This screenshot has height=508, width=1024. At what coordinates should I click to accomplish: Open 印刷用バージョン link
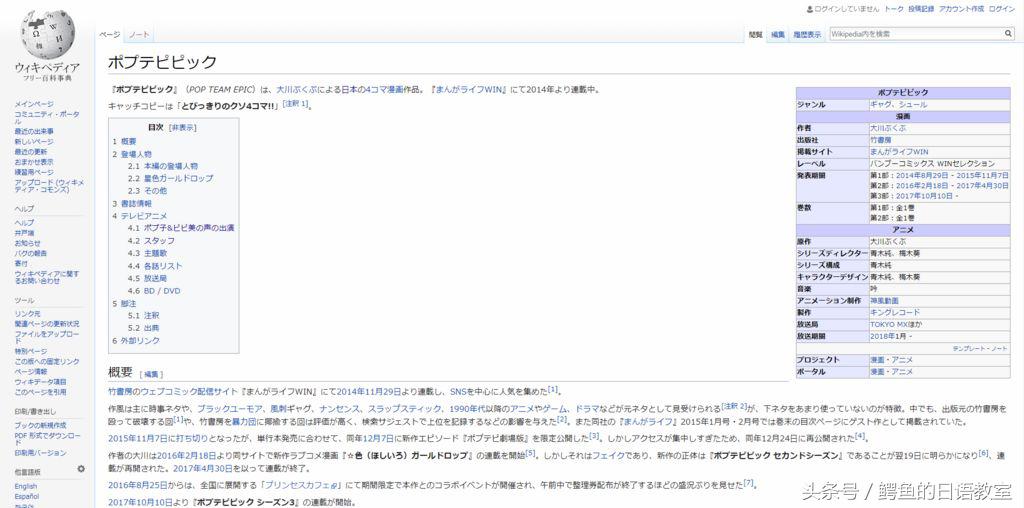click(x=40, y=453)
